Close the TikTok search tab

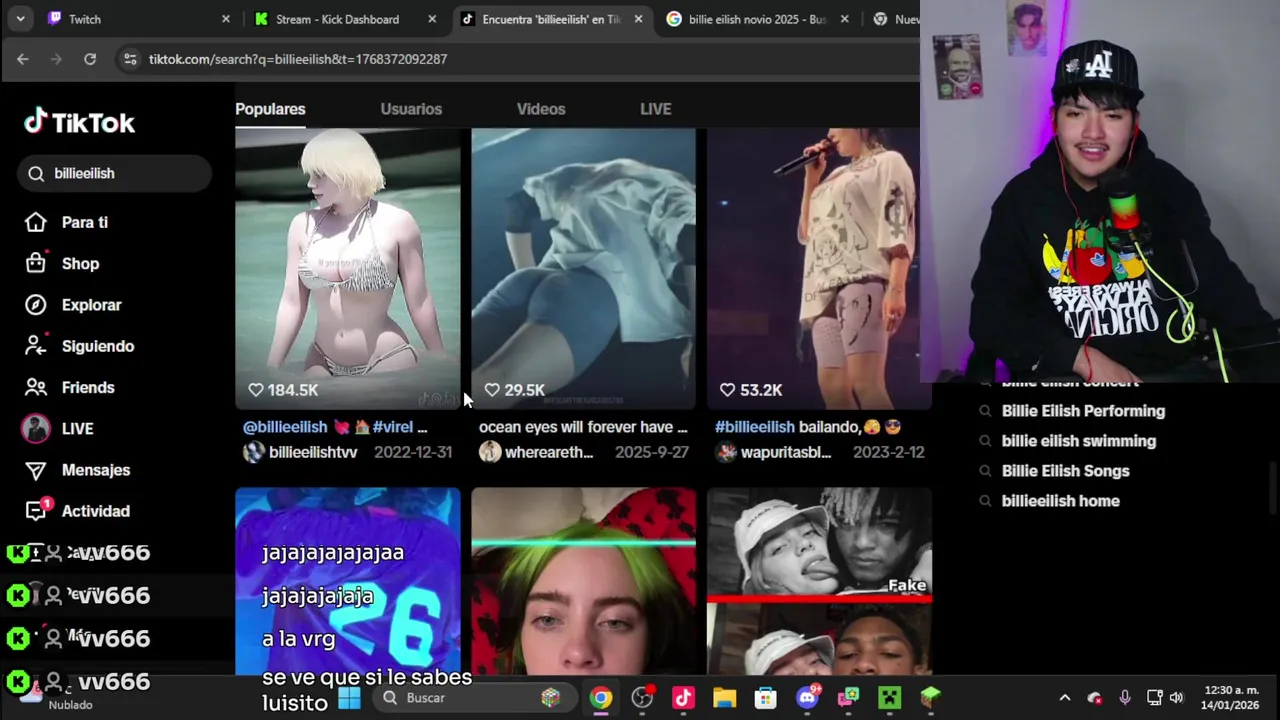pos(638,19)
